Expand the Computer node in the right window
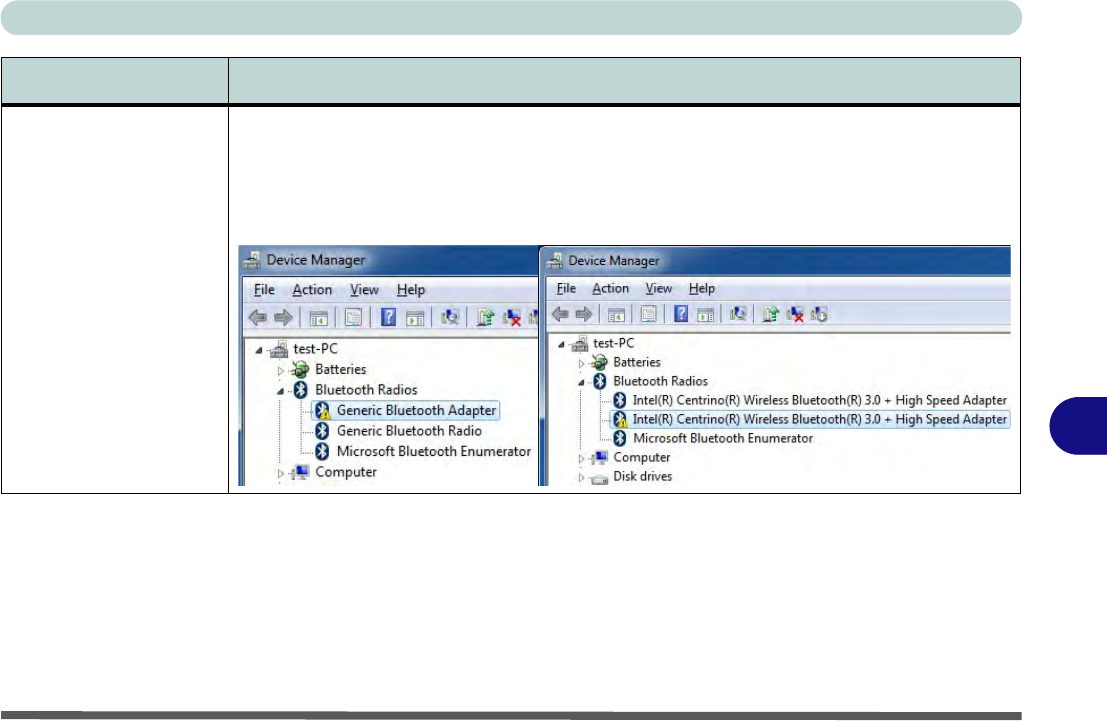1107x721 pixels. click(583, 457)
